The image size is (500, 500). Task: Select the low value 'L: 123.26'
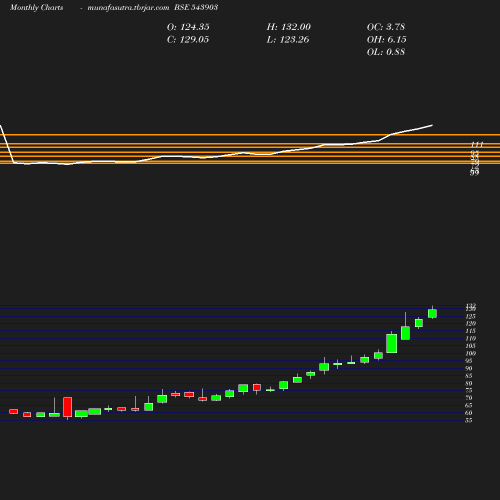point(288,40)
